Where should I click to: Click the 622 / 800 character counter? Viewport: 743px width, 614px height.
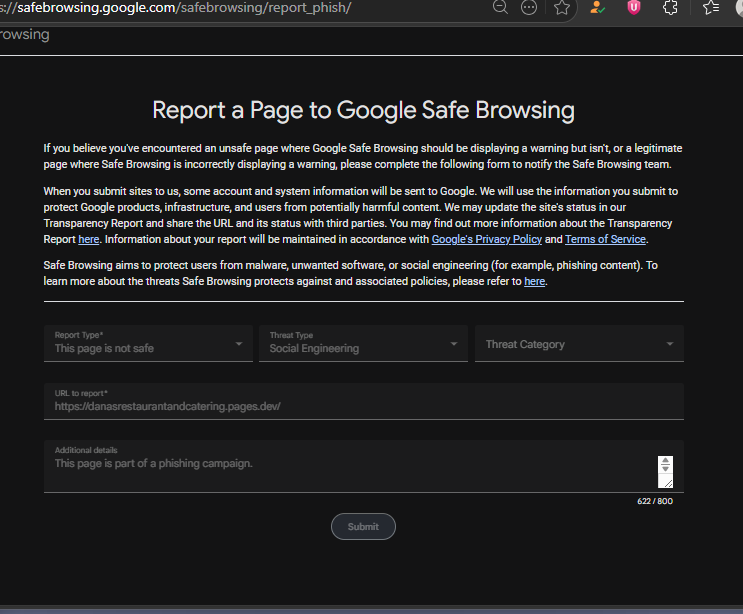655,501
